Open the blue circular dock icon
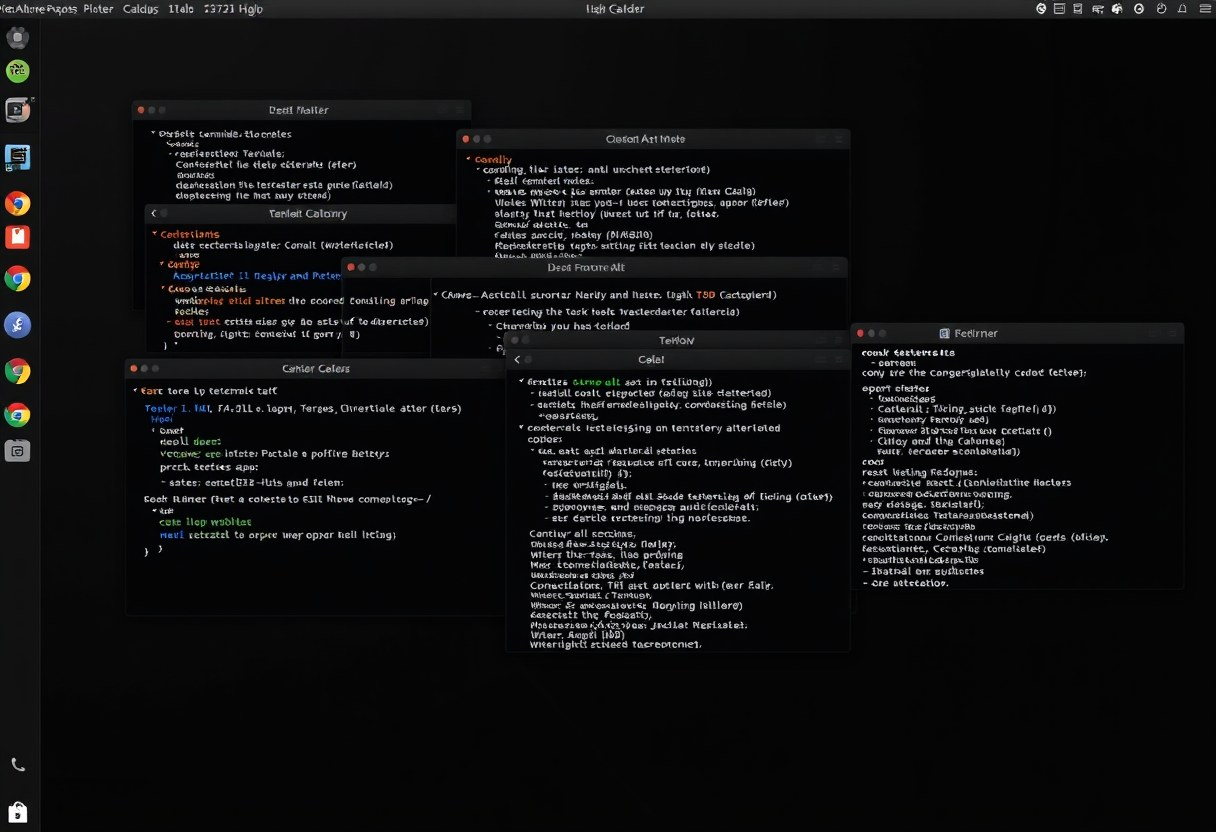The image size is (1216, 832). click(18, 324)
